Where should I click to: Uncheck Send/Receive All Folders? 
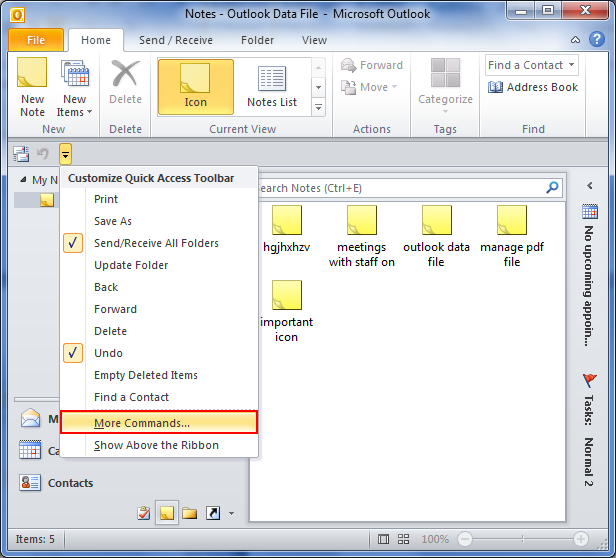pos(159,243)
